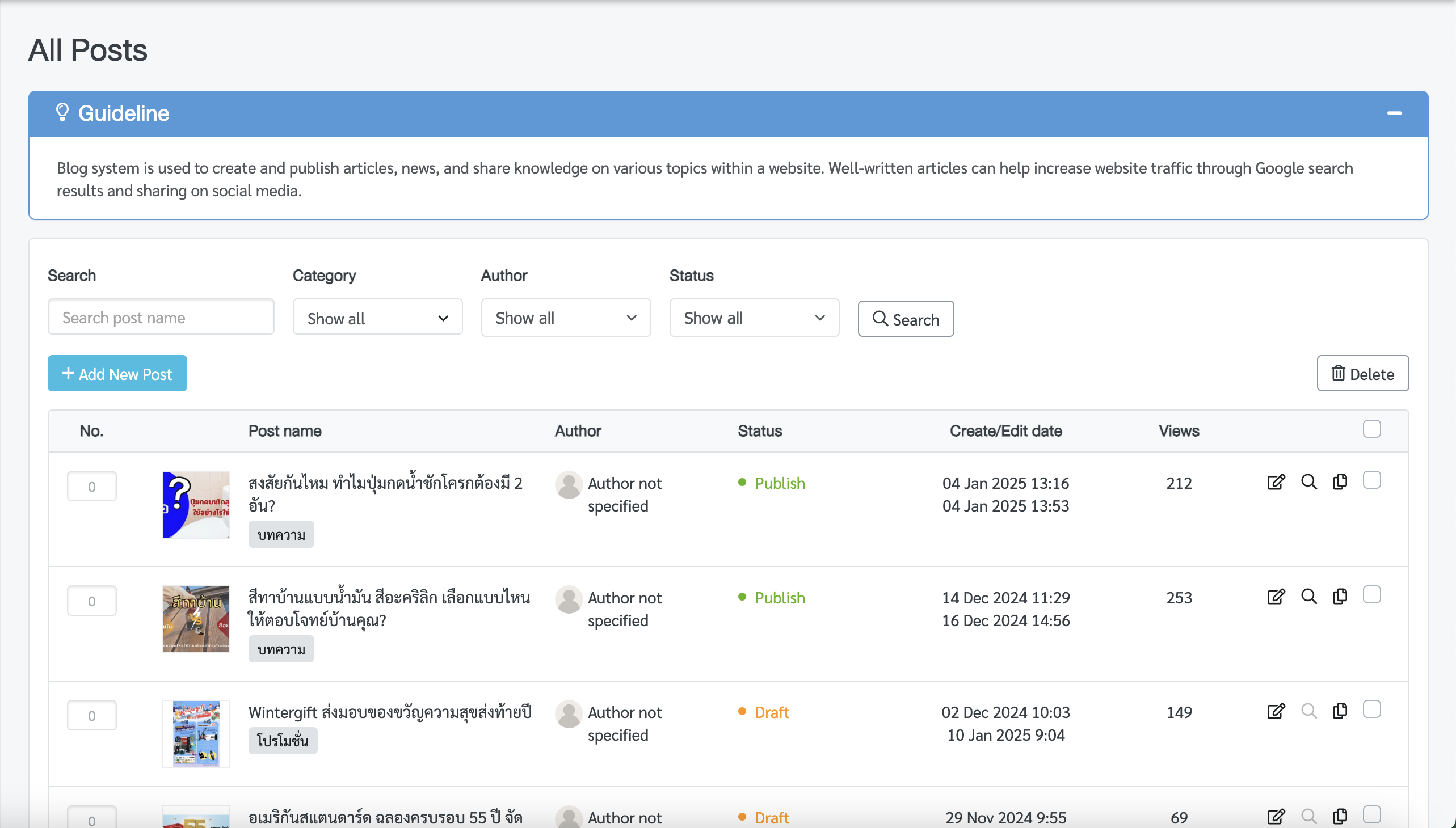
Task: Expand the Status filter dropdown
Action: 754,318
